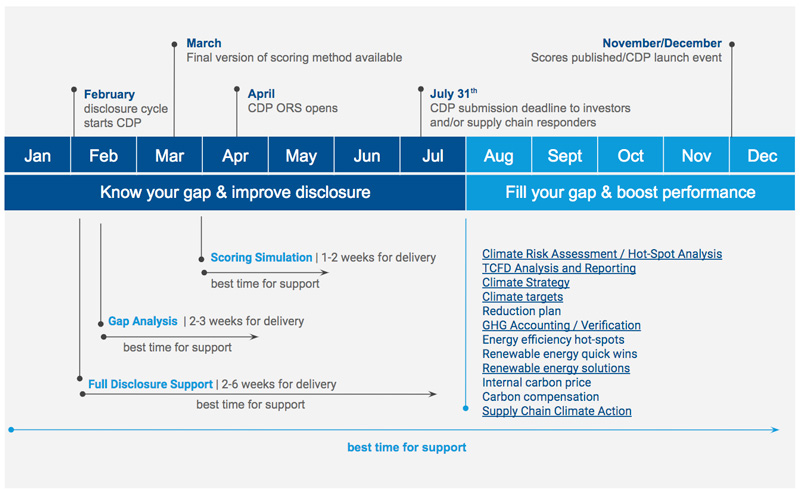Select the November/December milestone heading
Viewport: 800px width, 494px height.
[661, 43]
